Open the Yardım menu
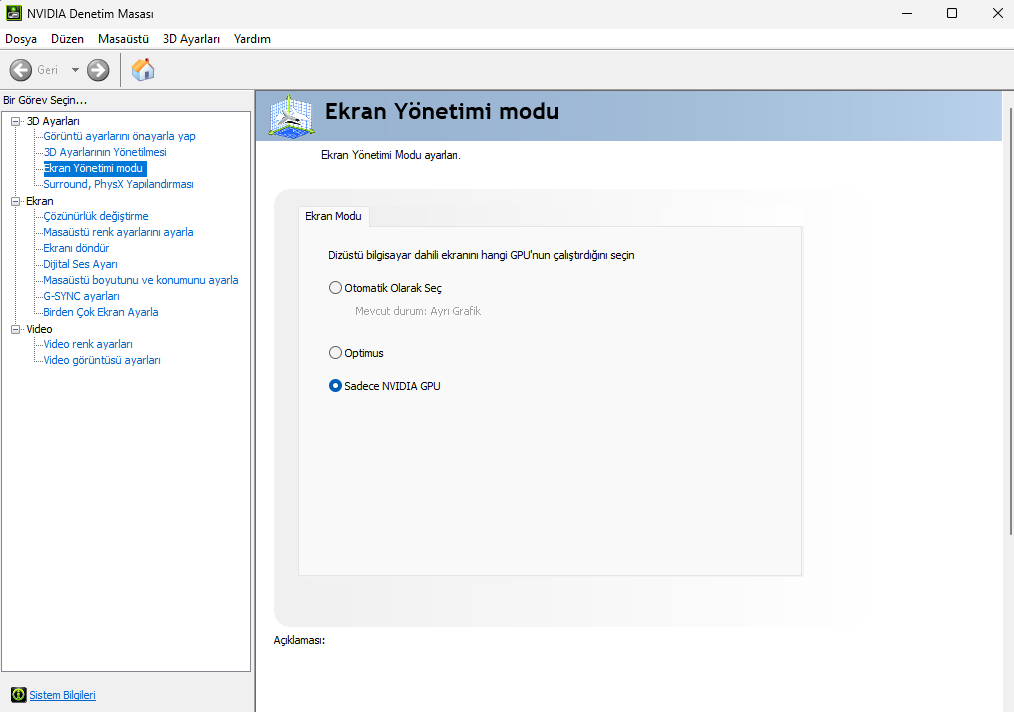This screenshot has width=1014, height=712. [x=252, y=39]
